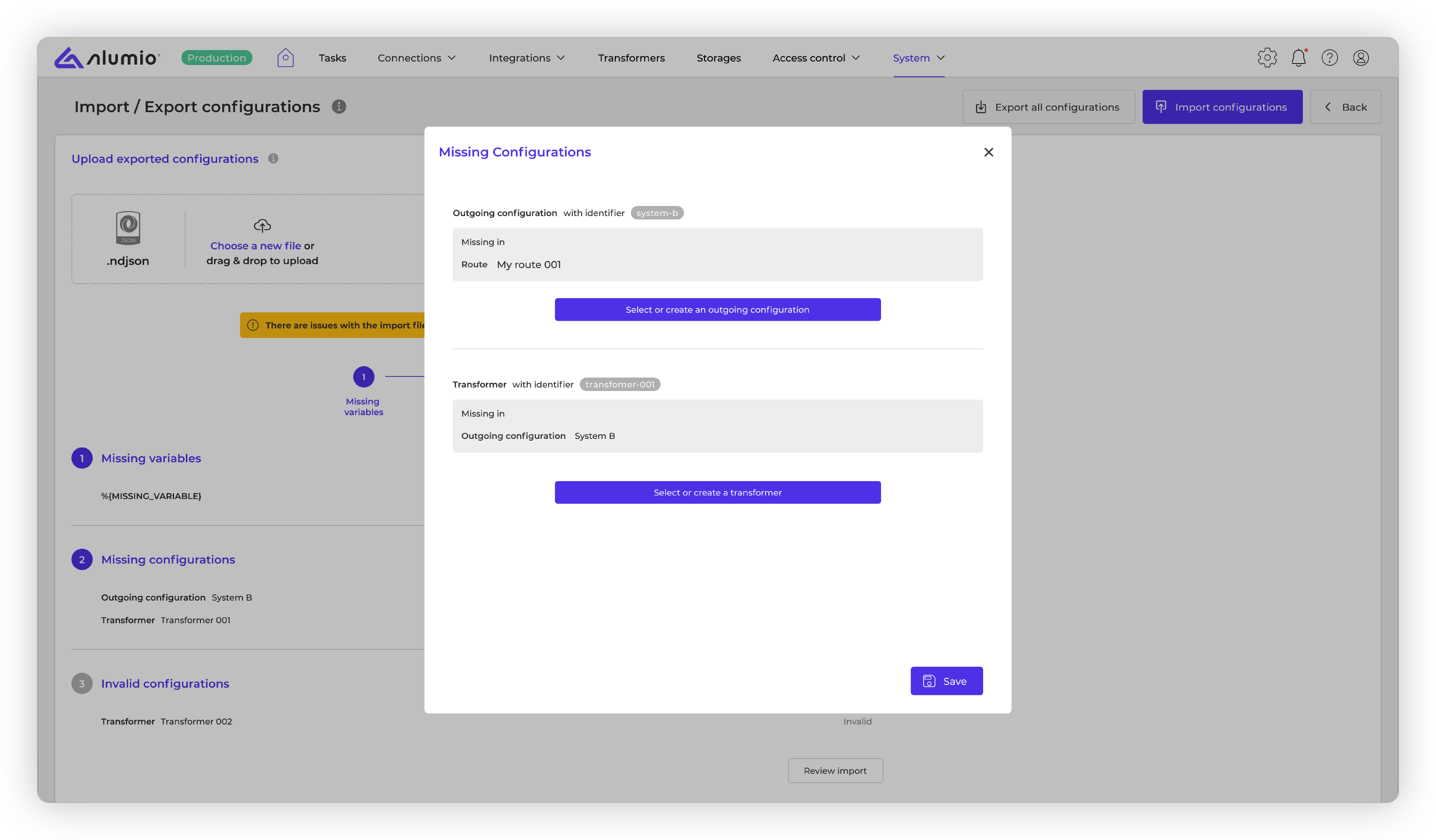
Task: Click the home dashboard icon
Action: (285, 58)
